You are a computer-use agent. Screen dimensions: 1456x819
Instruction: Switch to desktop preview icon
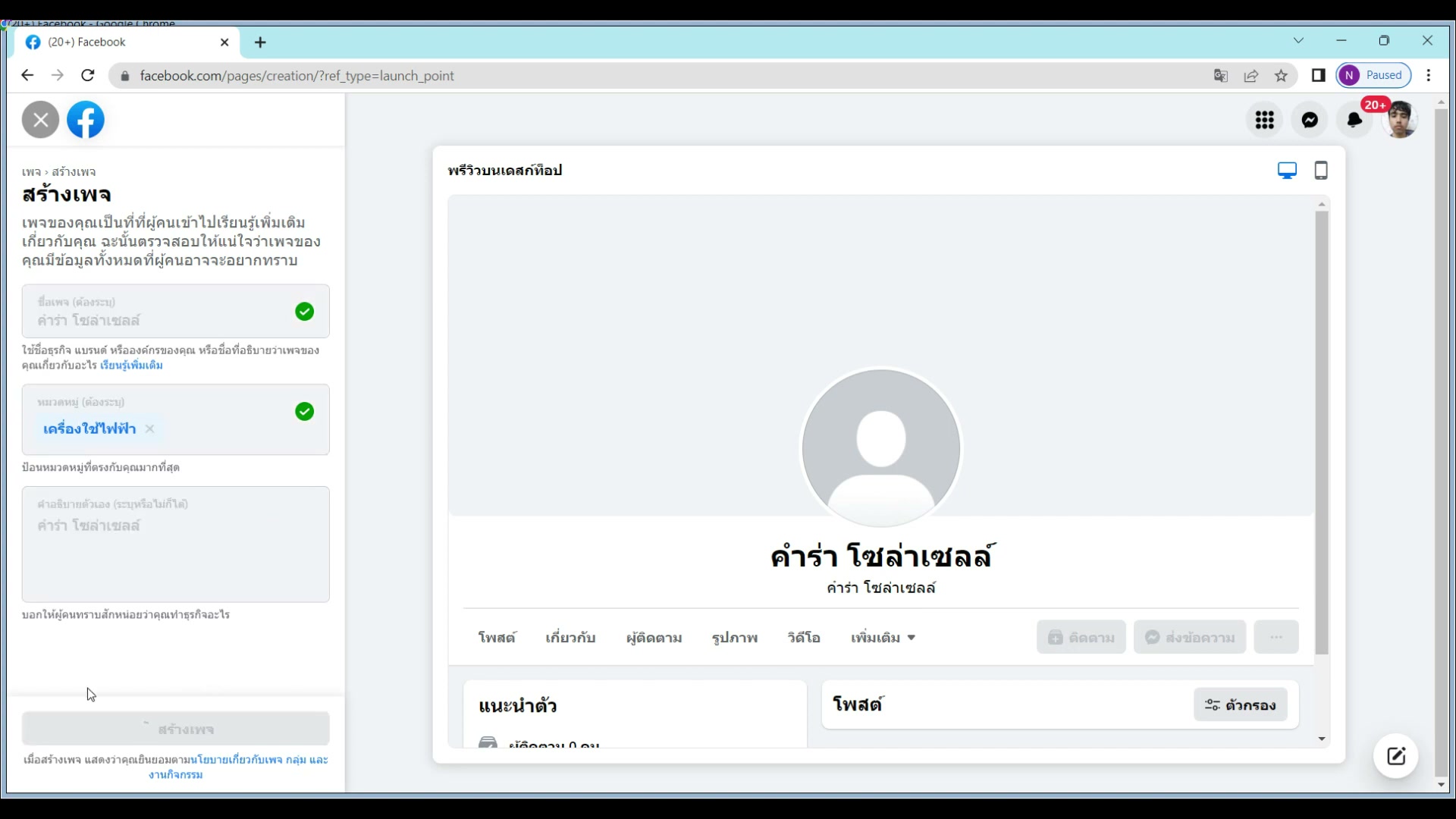pos(1287,171)
